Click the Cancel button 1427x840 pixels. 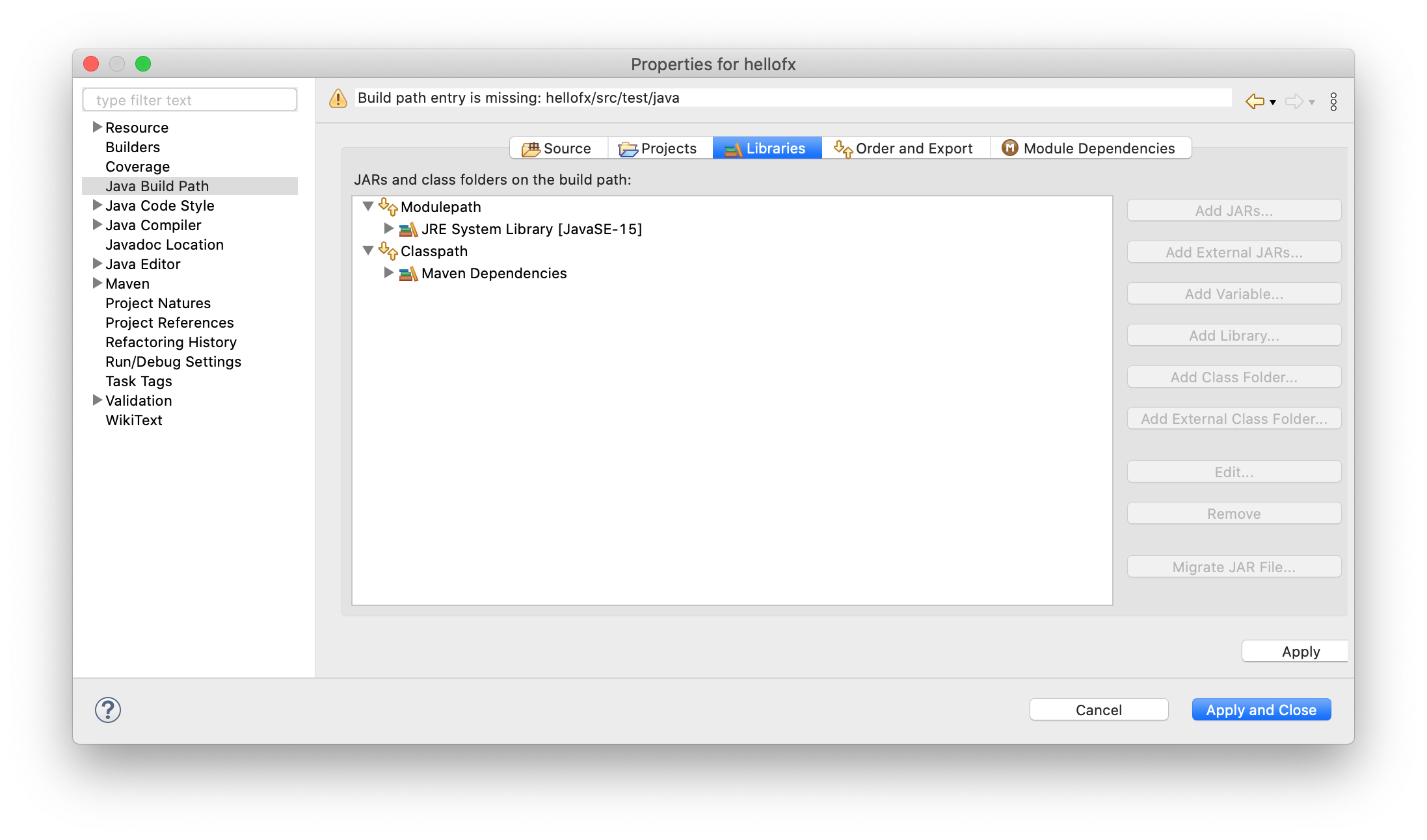(1097, 710)
